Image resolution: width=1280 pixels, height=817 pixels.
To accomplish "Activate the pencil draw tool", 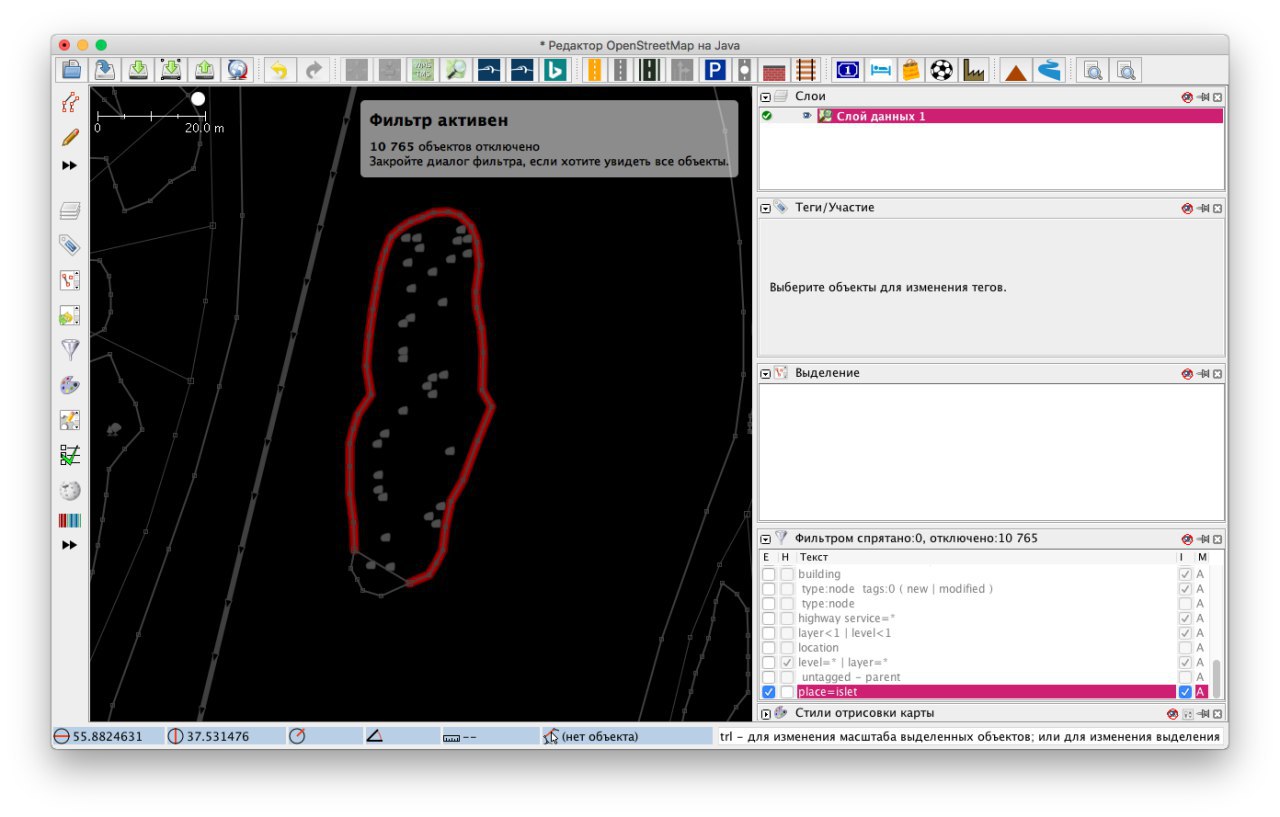I will (69, 137).
